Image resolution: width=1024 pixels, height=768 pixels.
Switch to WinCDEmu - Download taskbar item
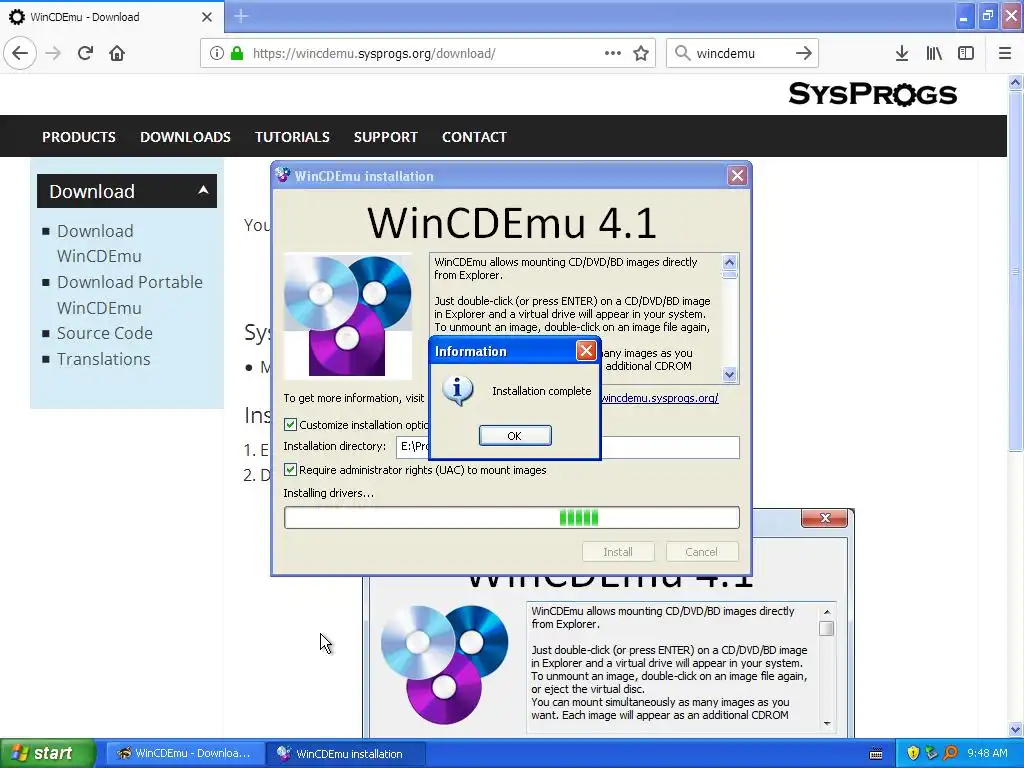click(x=184, y=753)
